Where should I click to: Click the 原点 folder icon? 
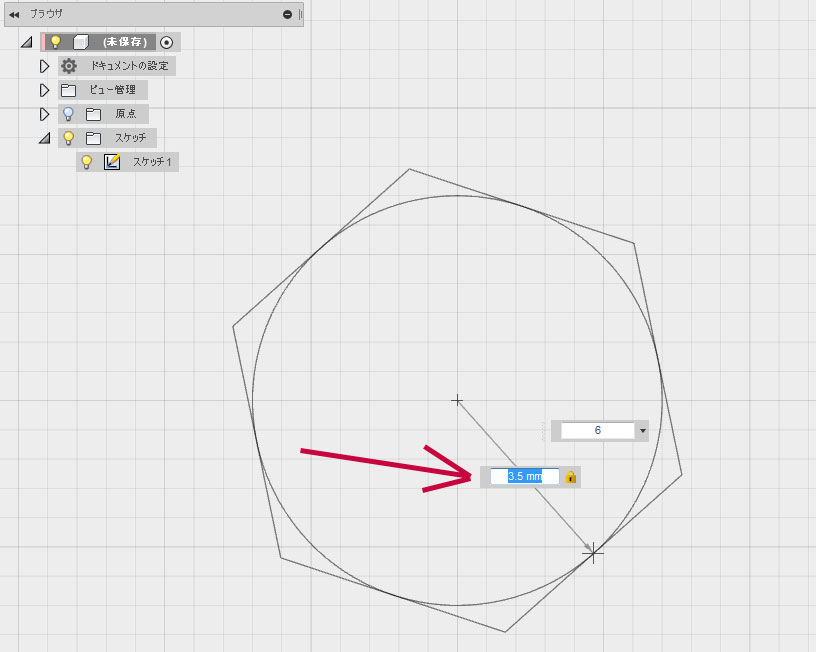[93, 114]
